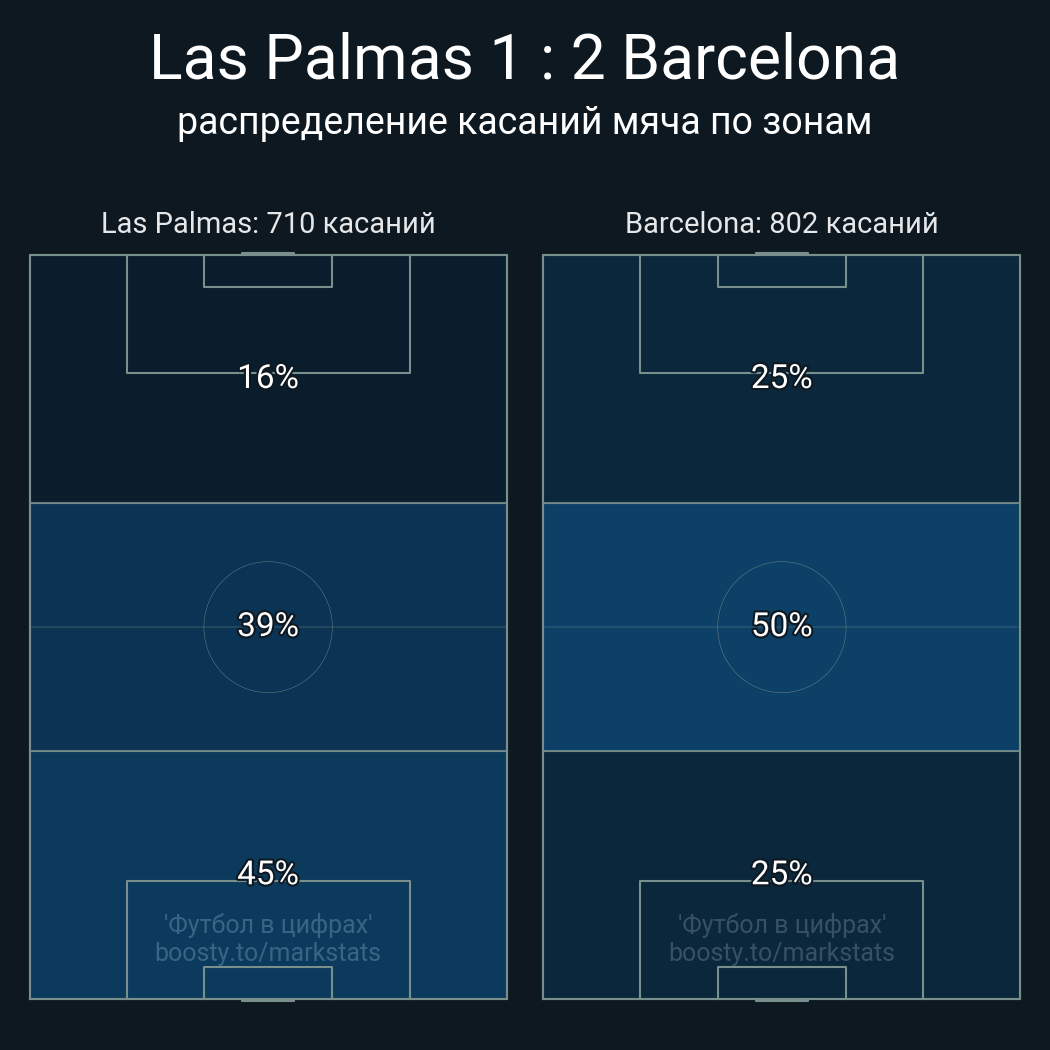This screenshot has width=1050, height=1050.
Task: Click 'Футбол в цифрах' text on left pitch
Action: (x=268, y=924)
